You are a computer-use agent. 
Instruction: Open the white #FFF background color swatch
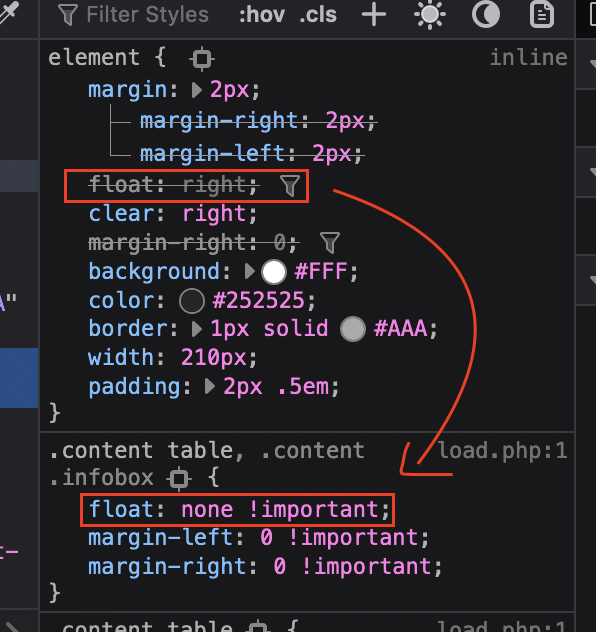274,272
